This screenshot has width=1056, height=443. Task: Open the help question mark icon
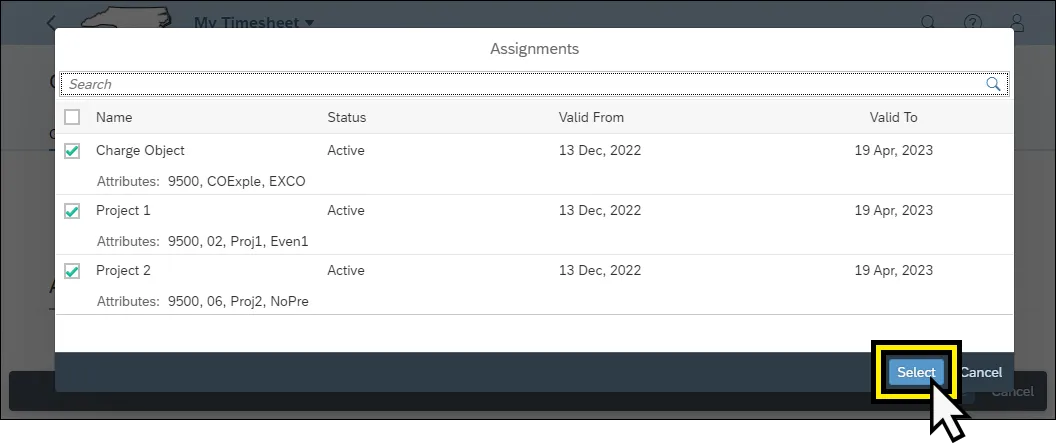972,22
